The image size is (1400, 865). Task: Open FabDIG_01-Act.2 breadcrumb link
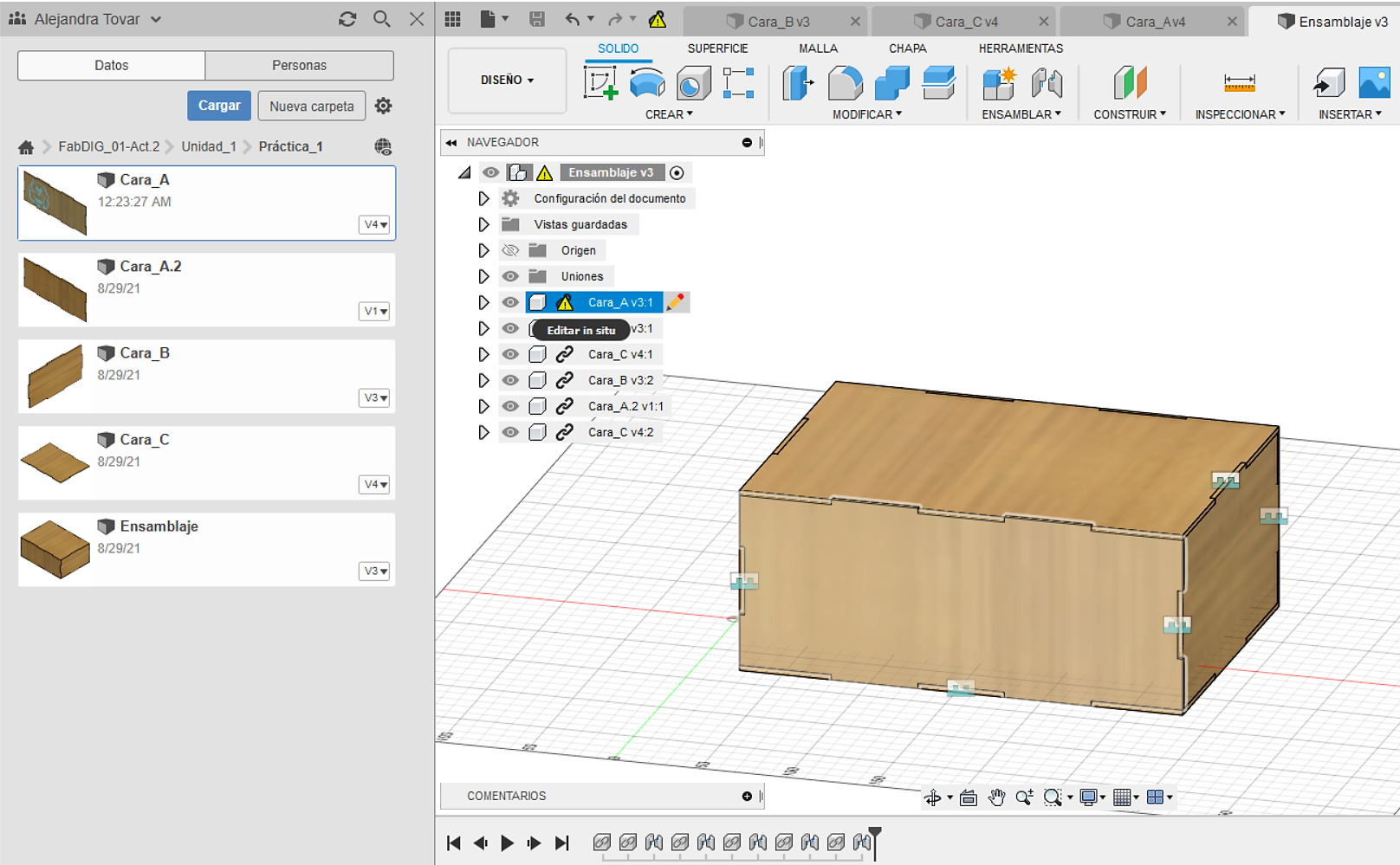[x=109, y=146]
